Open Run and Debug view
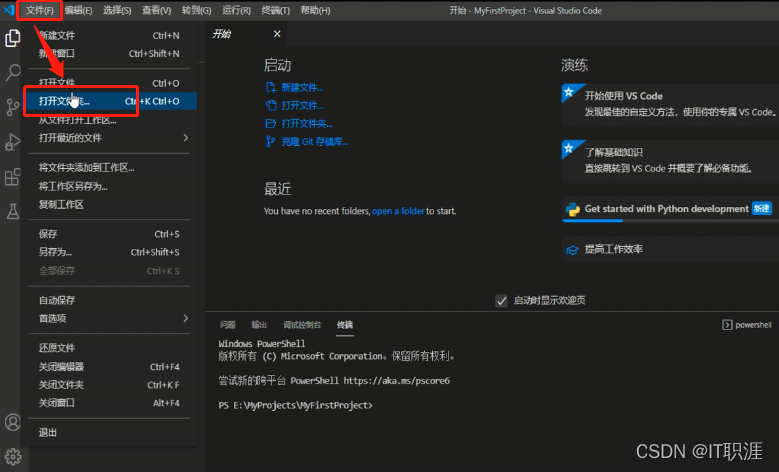779x472 pixels. click(x=12, y=142)
